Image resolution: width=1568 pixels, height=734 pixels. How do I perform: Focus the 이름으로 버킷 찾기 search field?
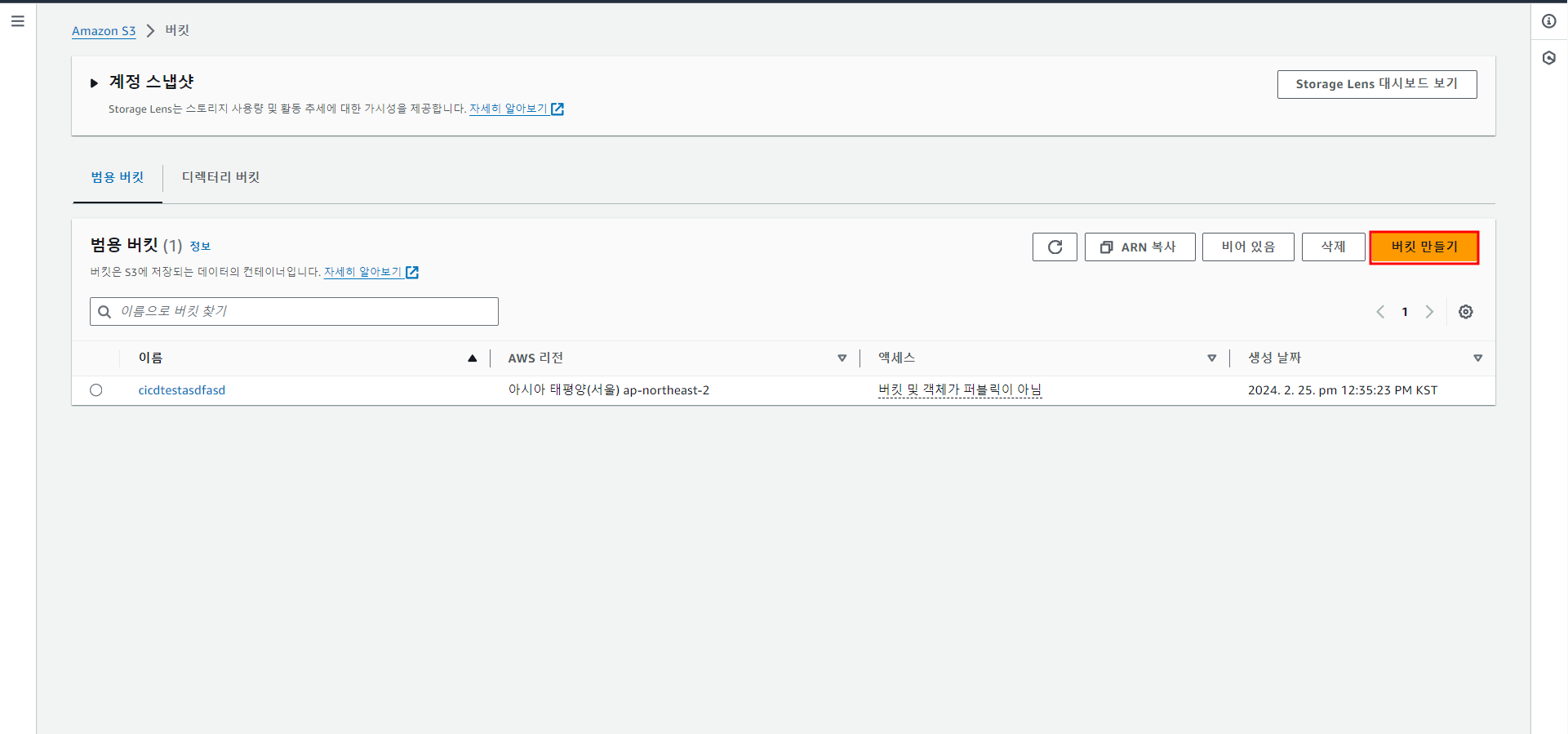click(x=294, y=312)
